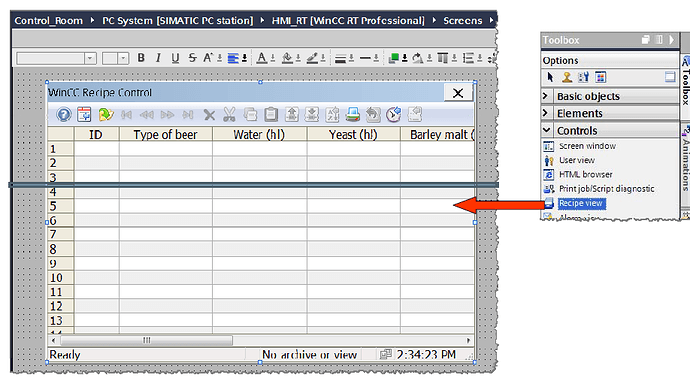Open the font color dropdown arrow
Image resolution: width=690 pixels, height=378 pixels.
pos(273,59)
